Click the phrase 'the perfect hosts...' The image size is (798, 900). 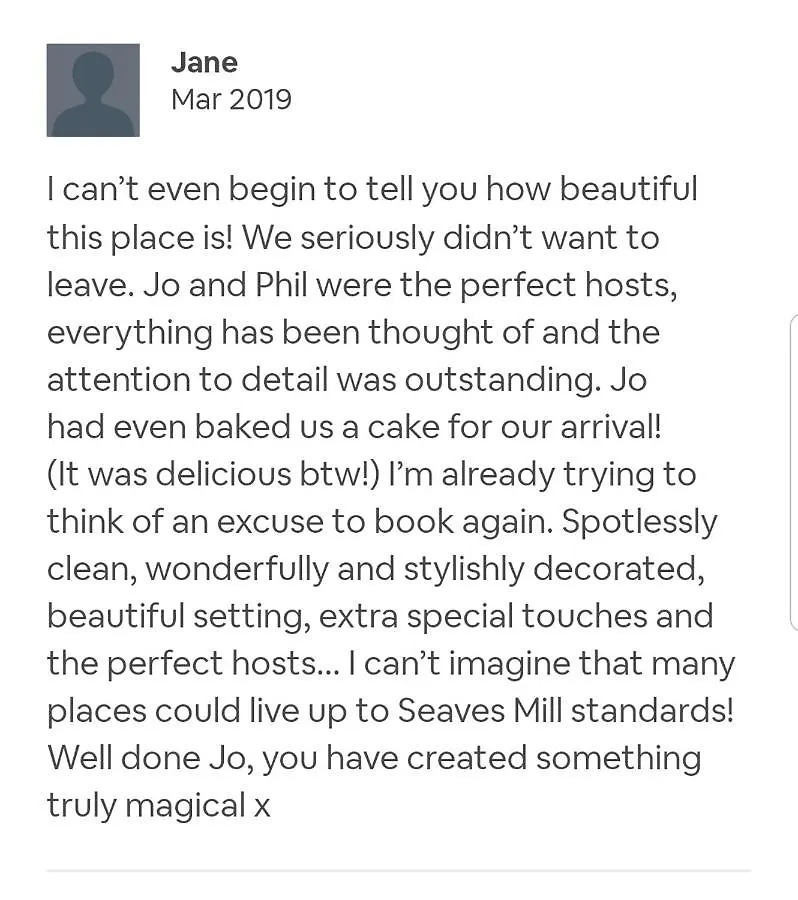coord(193,664)
